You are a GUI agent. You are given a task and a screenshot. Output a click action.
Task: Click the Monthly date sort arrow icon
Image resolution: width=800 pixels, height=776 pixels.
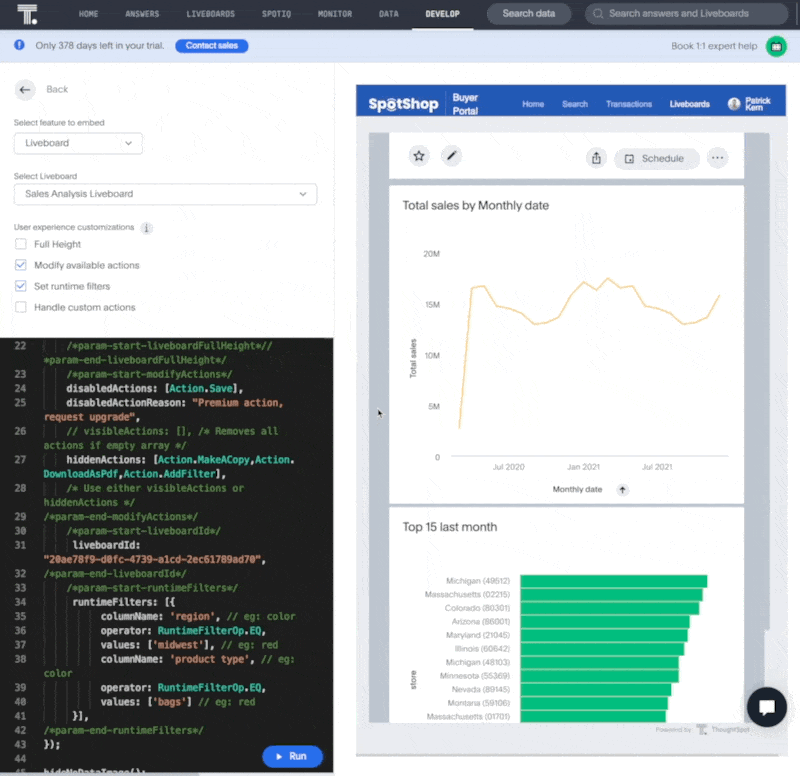pyautogui.click(x=622, y=490)
